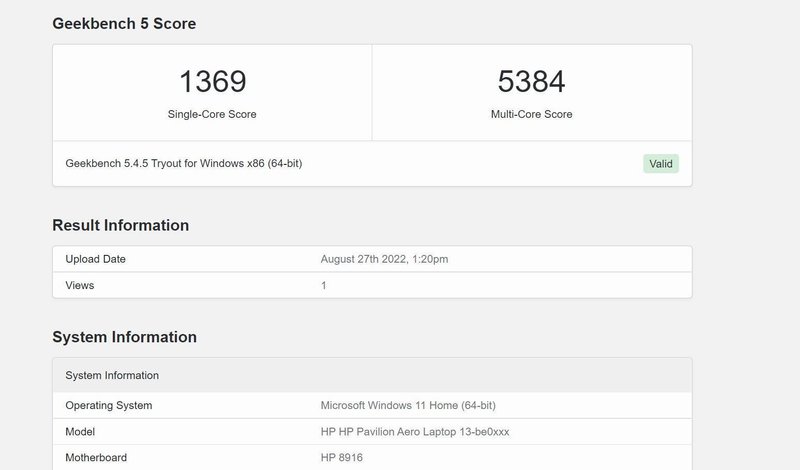Select the August 27th 2022, 1:20pm value
The height and width of the screenshot is (470, 800).
pos(384,259)
